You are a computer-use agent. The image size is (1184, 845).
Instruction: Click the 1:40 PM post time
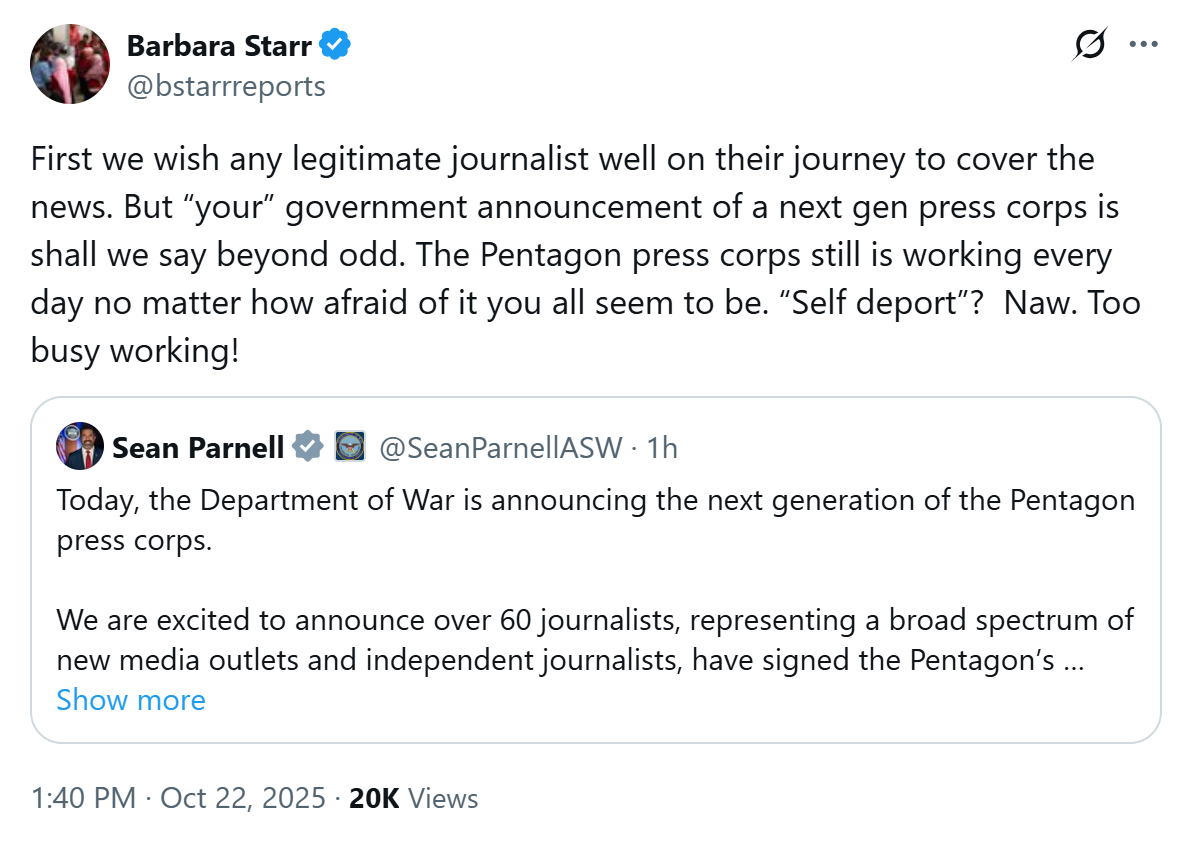82,798
